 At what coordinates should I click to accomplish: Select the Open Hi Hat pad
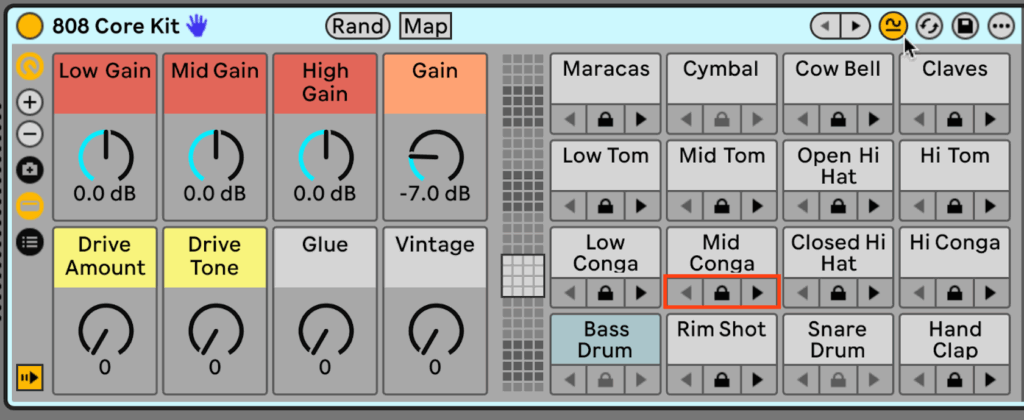pyautogui.click(x=838, y=165)
